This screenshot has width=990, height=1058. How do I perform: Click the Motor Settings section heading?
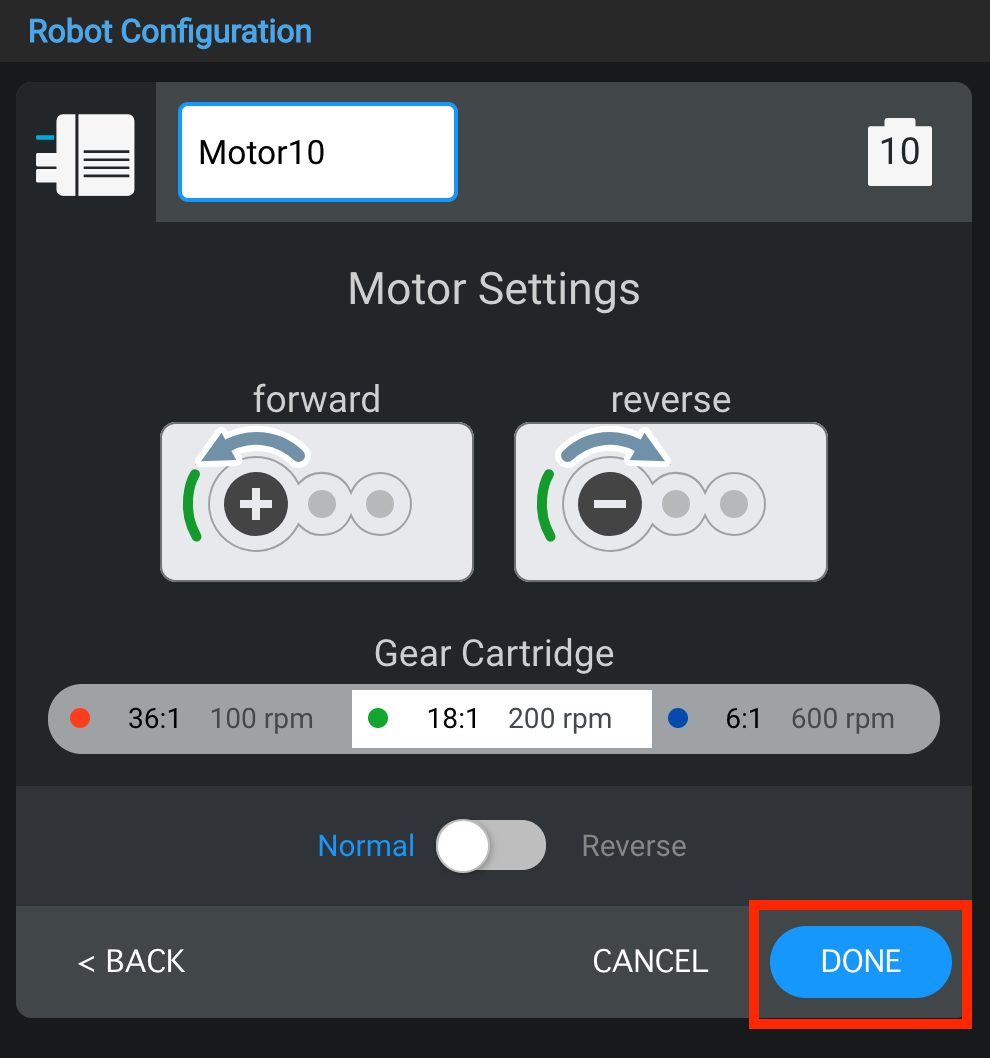[x=494, y=289]
